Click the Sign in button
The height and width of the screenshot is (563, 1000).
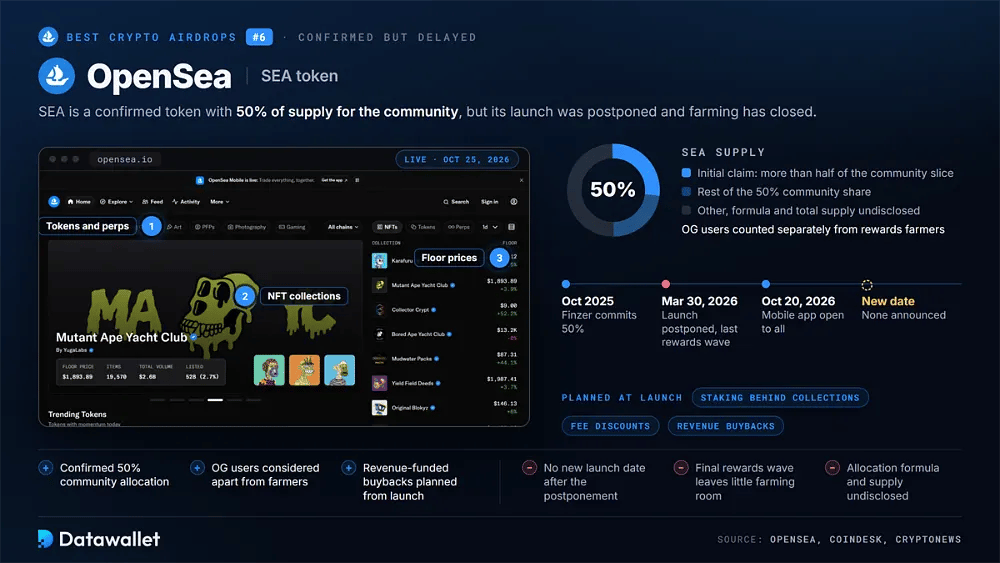click(490, 201)
